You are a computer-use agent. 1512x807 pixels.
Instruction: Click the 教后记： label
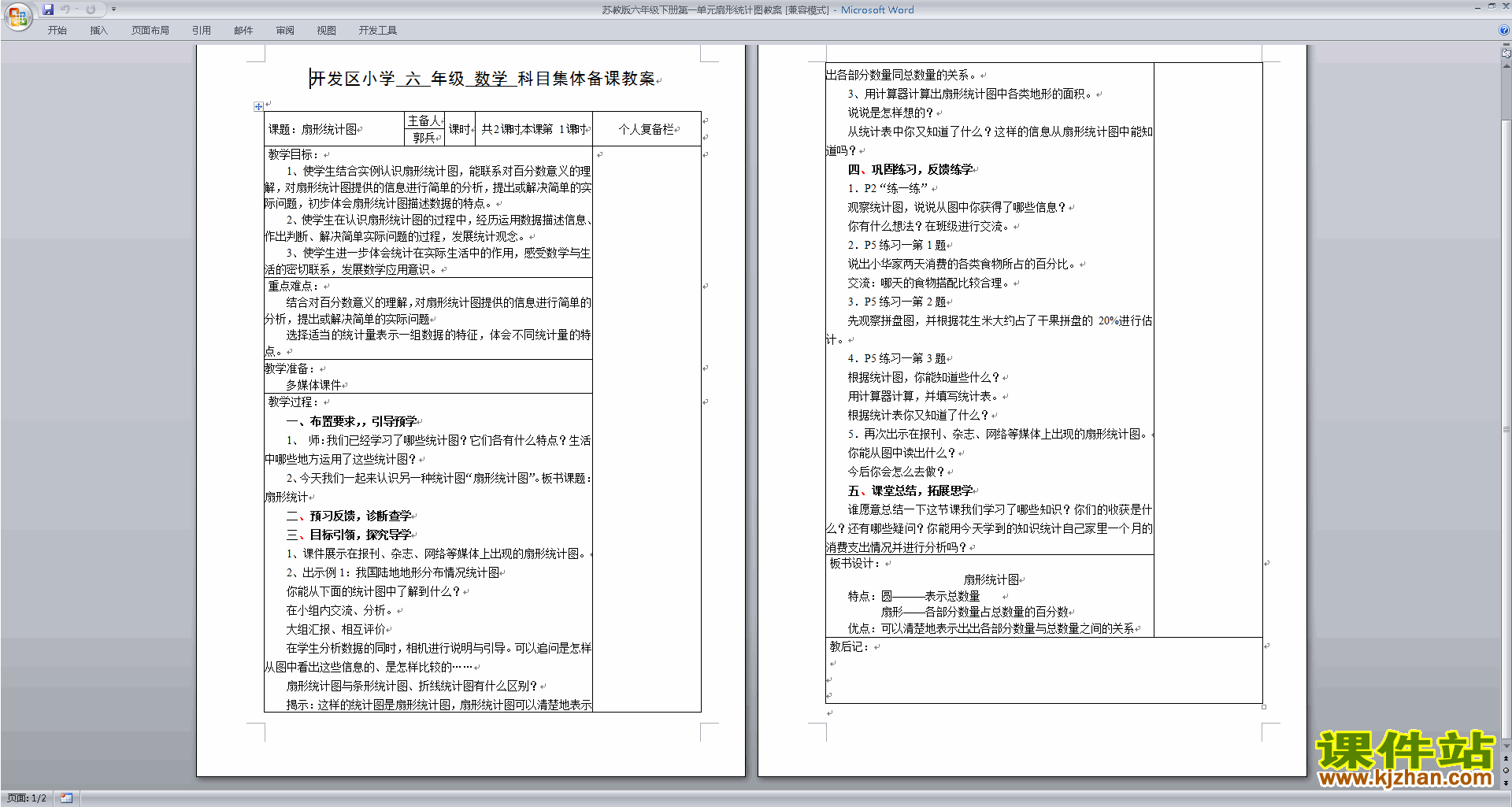[850, 646]
